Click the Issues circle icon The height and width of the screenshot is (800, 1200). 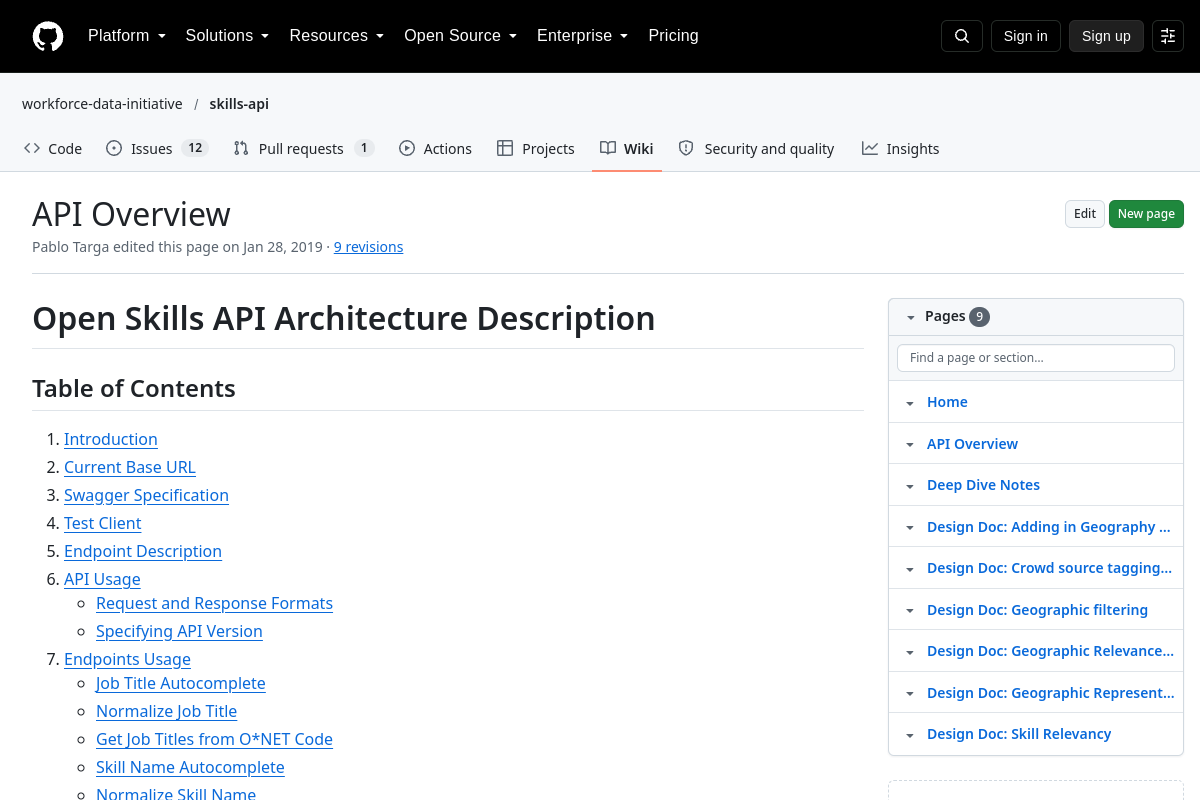114,148
